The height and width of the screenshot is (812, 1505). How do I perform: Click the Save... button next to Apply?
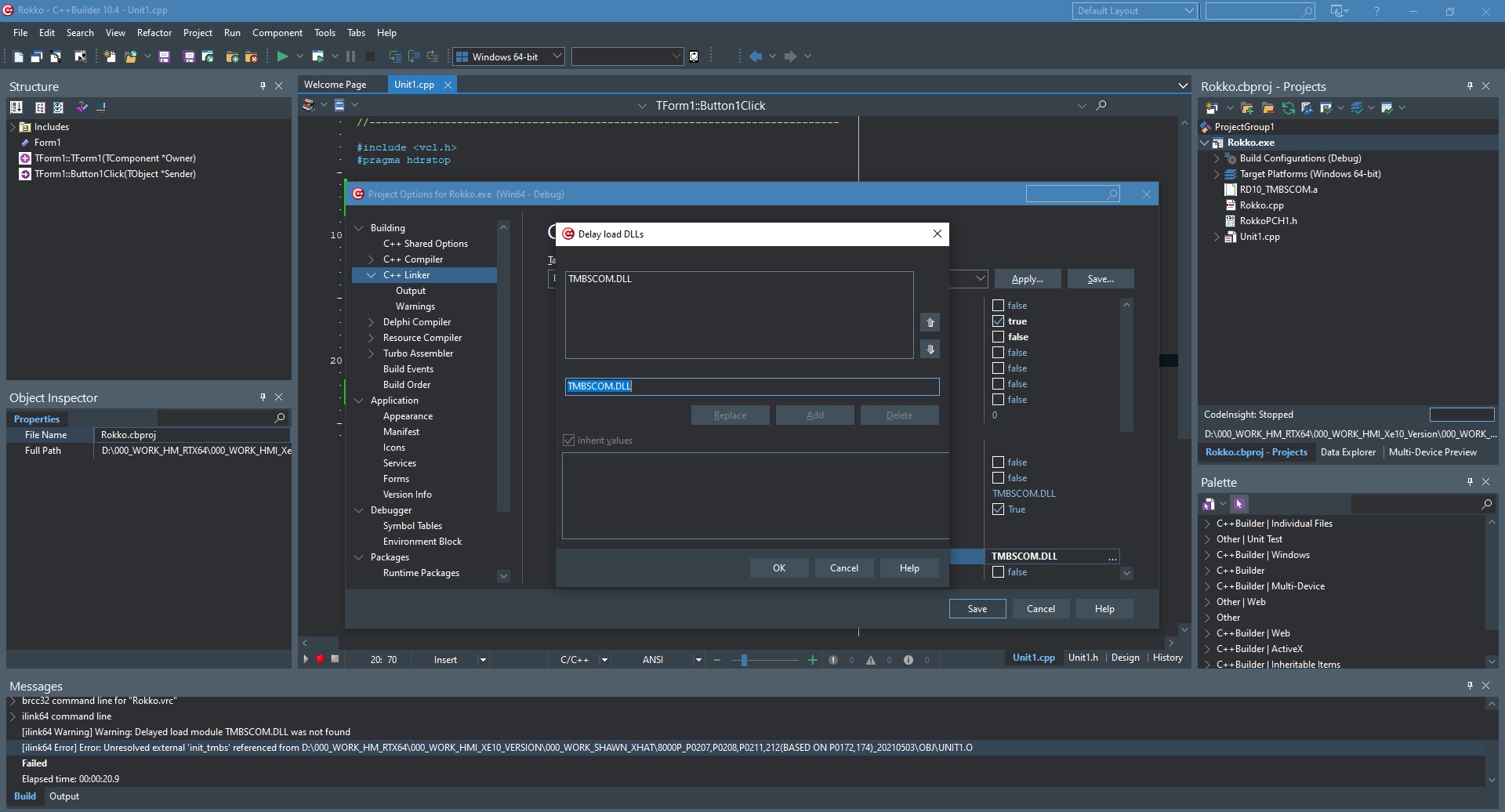click(1101, 279)
